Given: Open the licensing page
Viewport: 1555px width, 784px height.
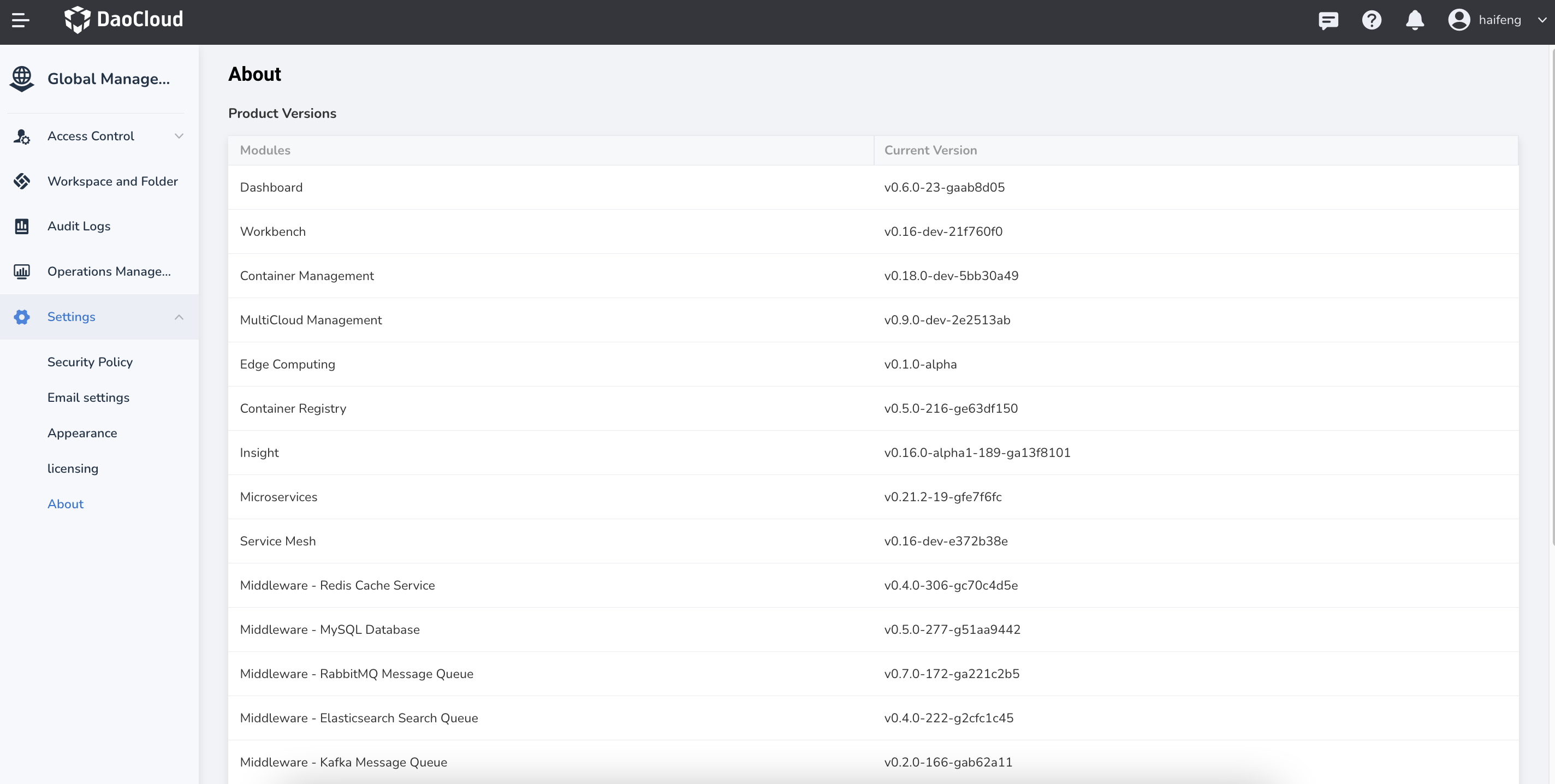Looking at the screenshot, I should pos(73,468).
